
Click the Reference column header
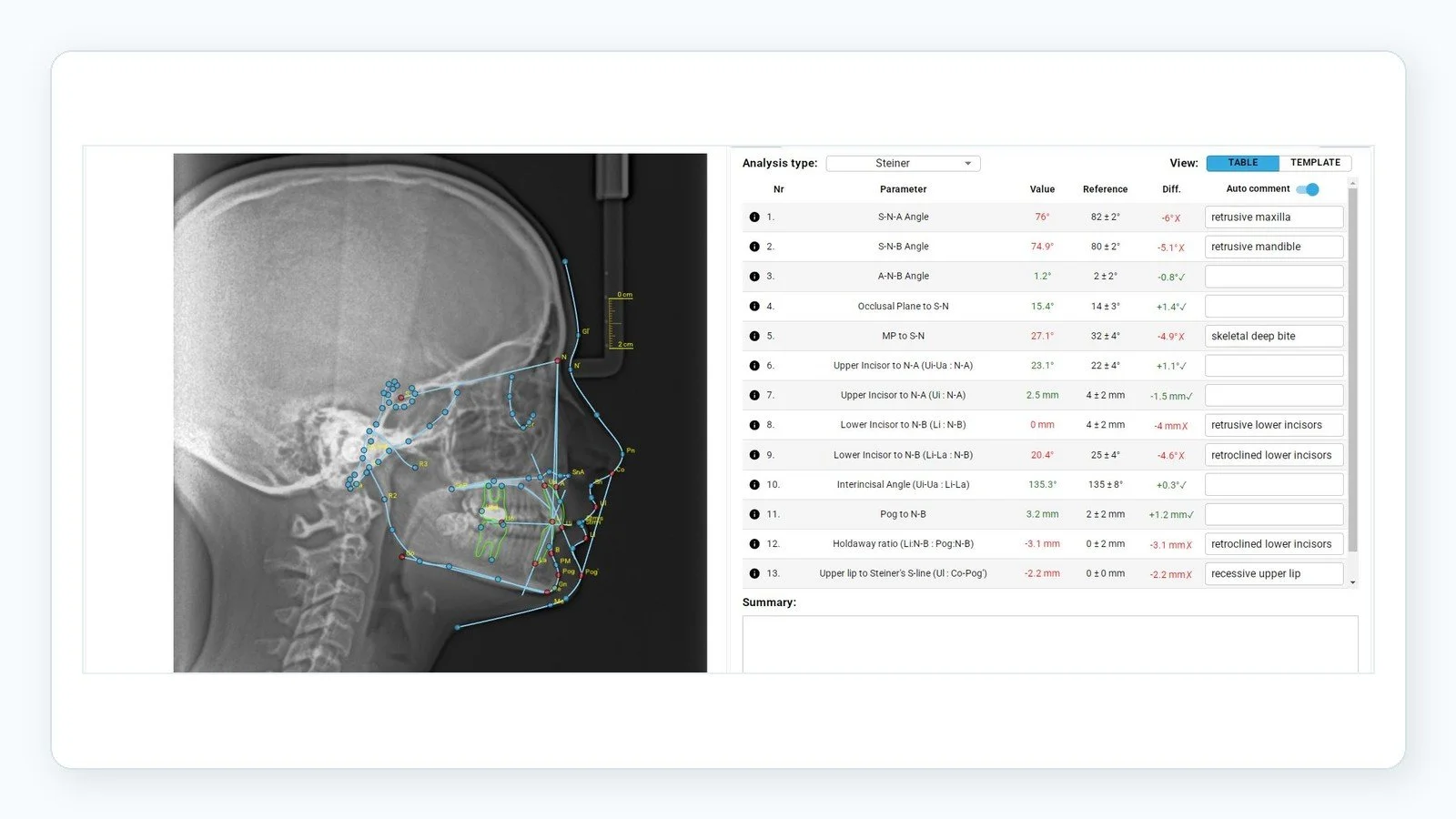click(x=1105, y=189)
